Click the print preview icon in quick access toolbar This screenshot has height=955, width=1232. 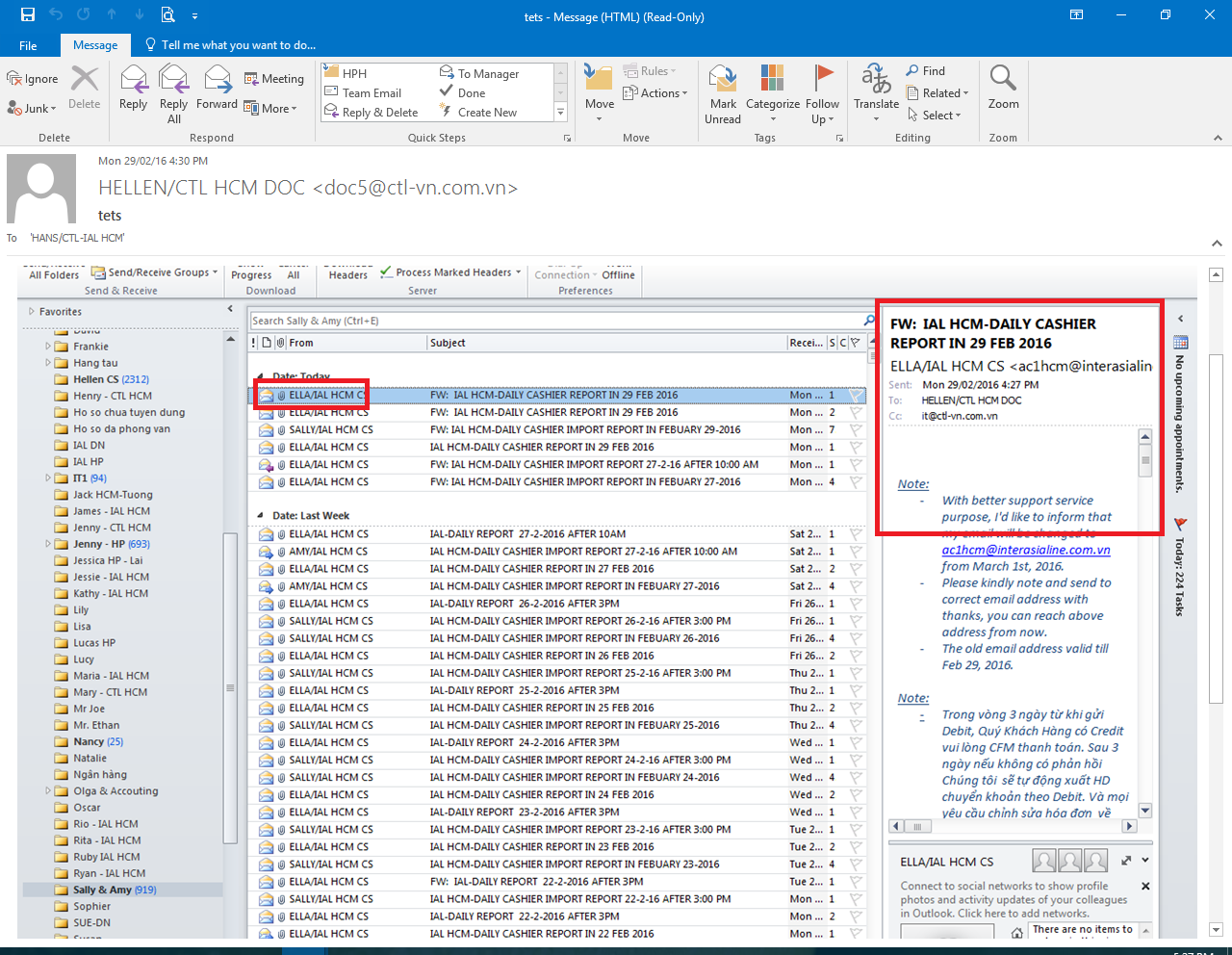coord(168,14)
